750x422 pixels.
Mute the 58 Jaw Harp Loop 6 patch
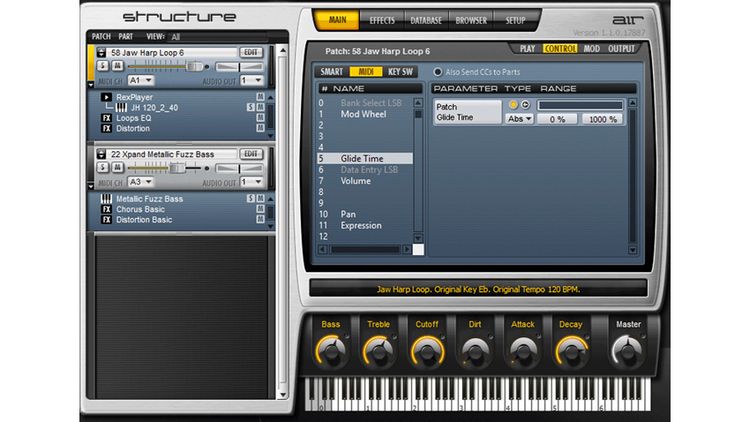(117, 66)
